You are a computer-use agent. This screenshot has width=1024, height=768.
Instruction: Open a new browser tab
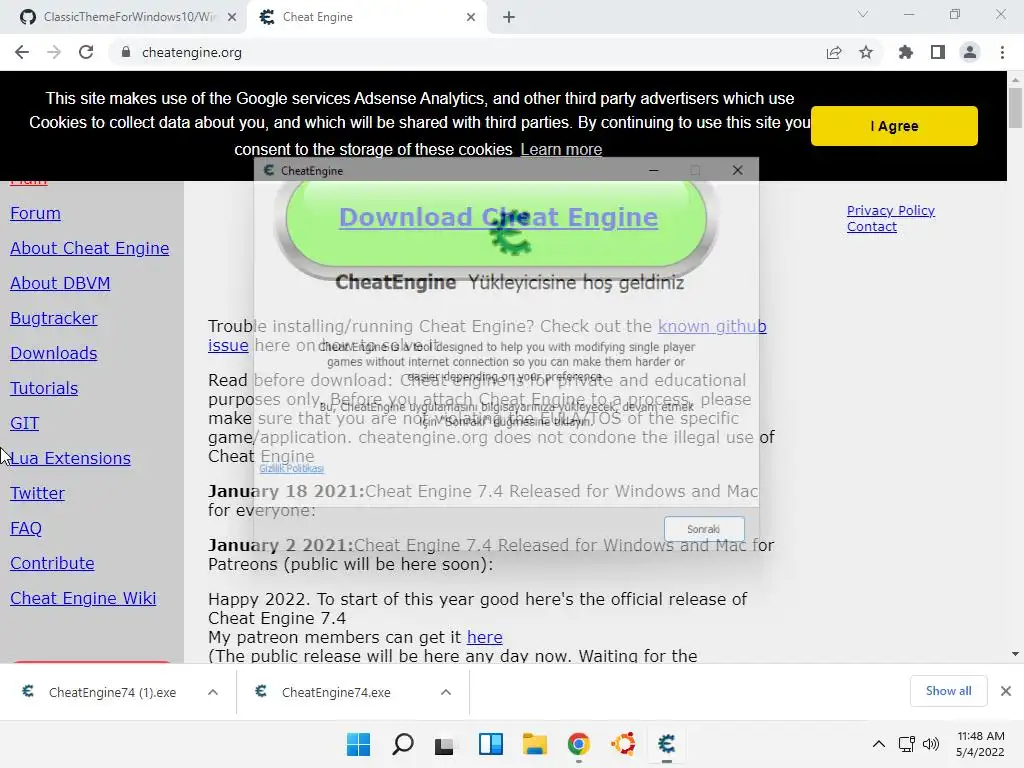(509, 17)
